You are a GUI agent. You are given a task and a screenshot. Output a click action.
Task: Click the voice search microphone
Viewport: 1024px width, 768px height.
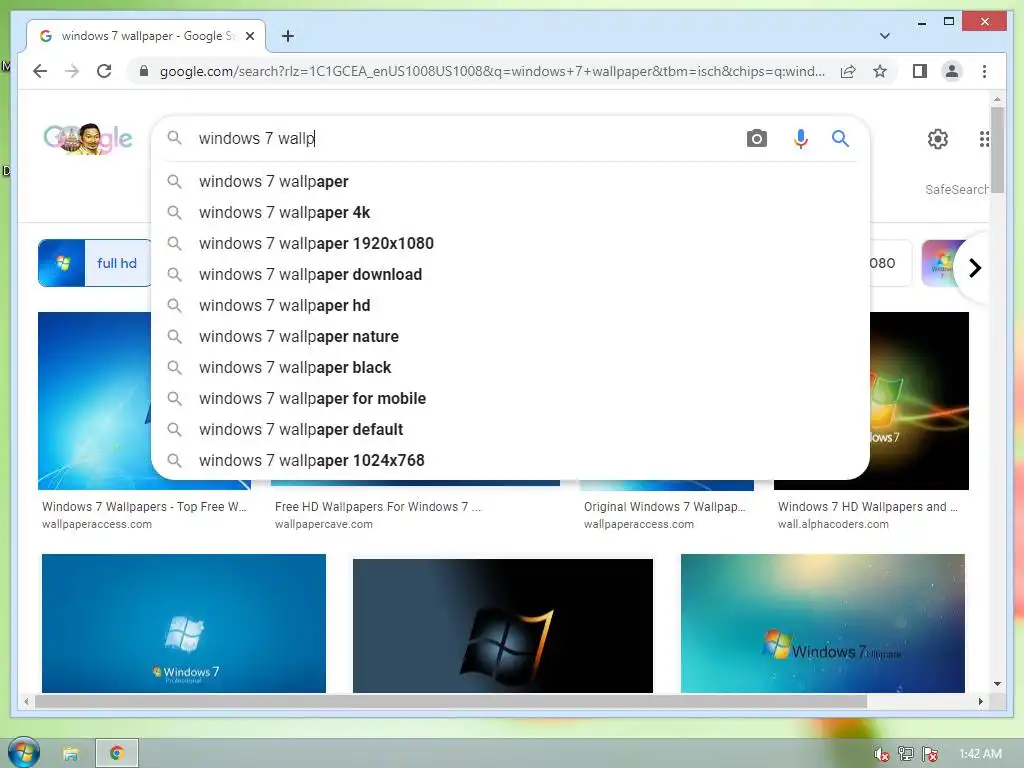coord(801,138)
